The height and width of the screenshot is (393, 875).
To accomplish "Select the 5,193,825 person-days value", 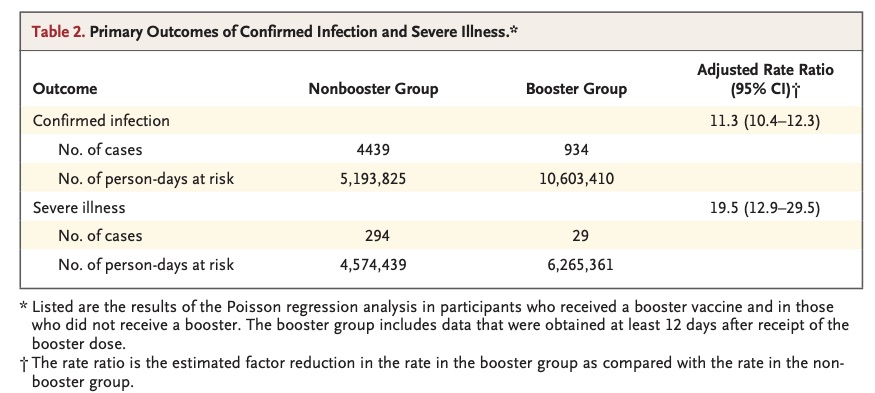I will click(372, 179).
